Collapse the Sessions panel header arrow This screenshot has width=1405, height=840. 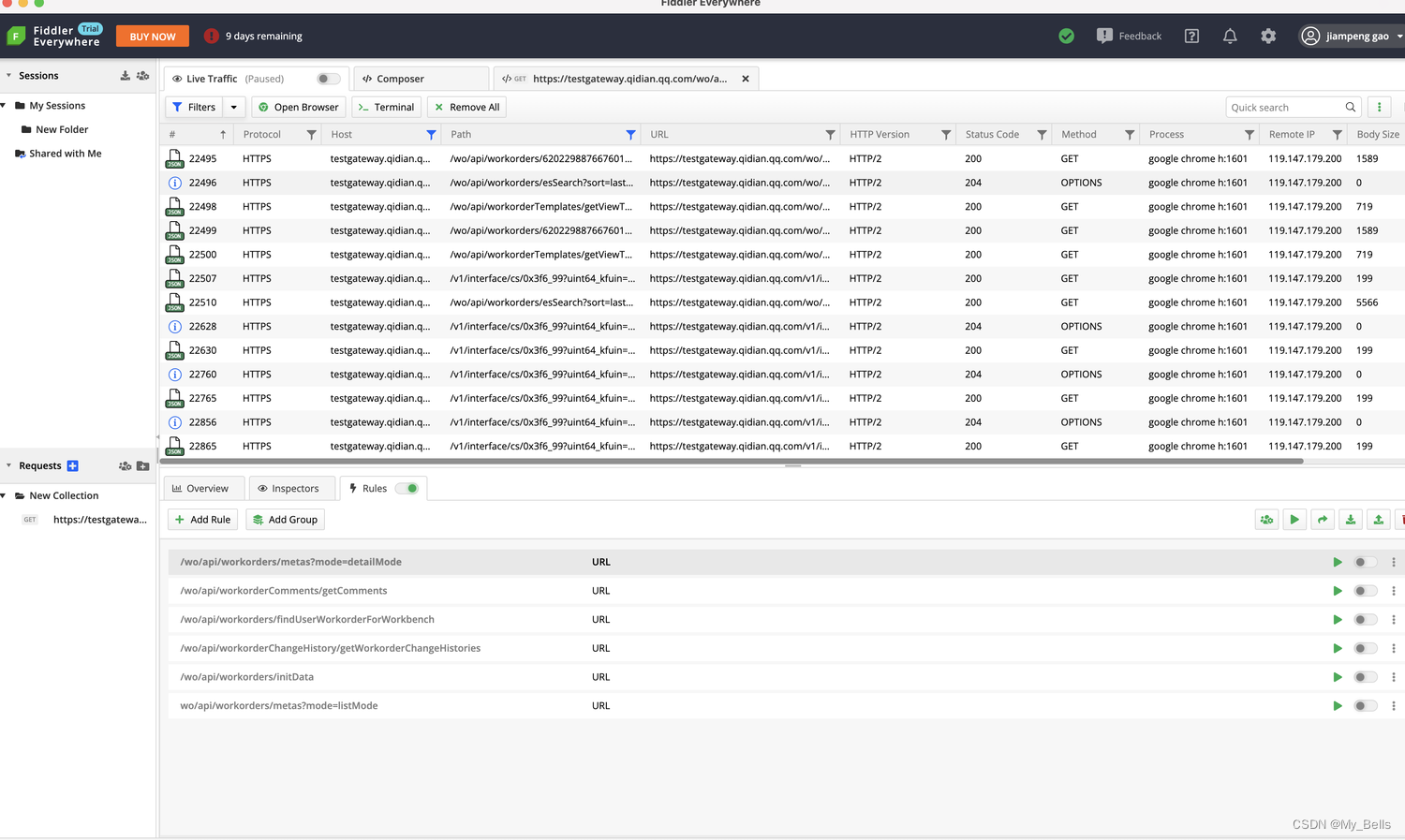(8, 76)
